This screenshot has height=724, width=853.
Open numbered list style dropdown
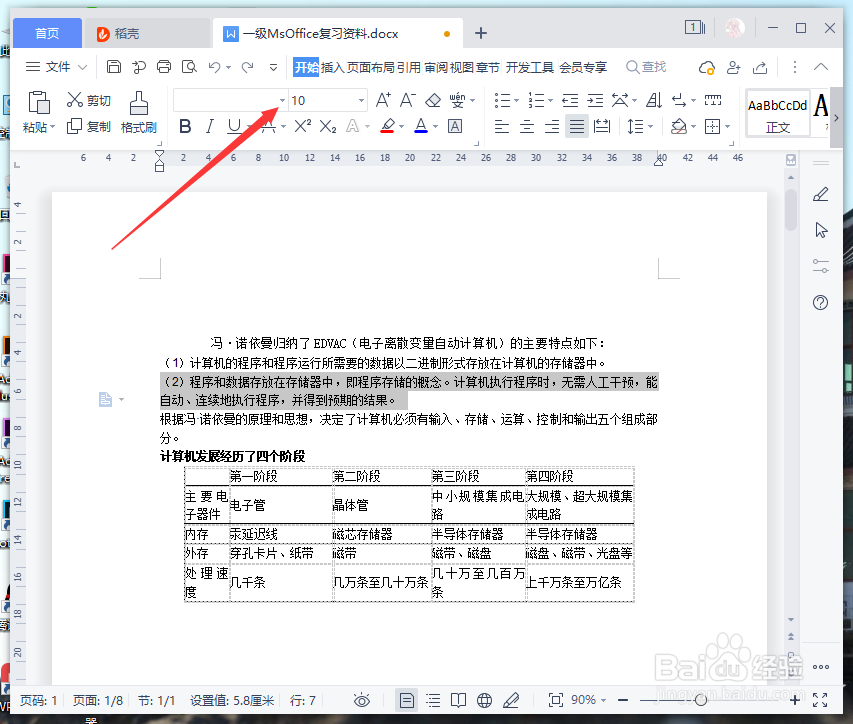[551, 101]
